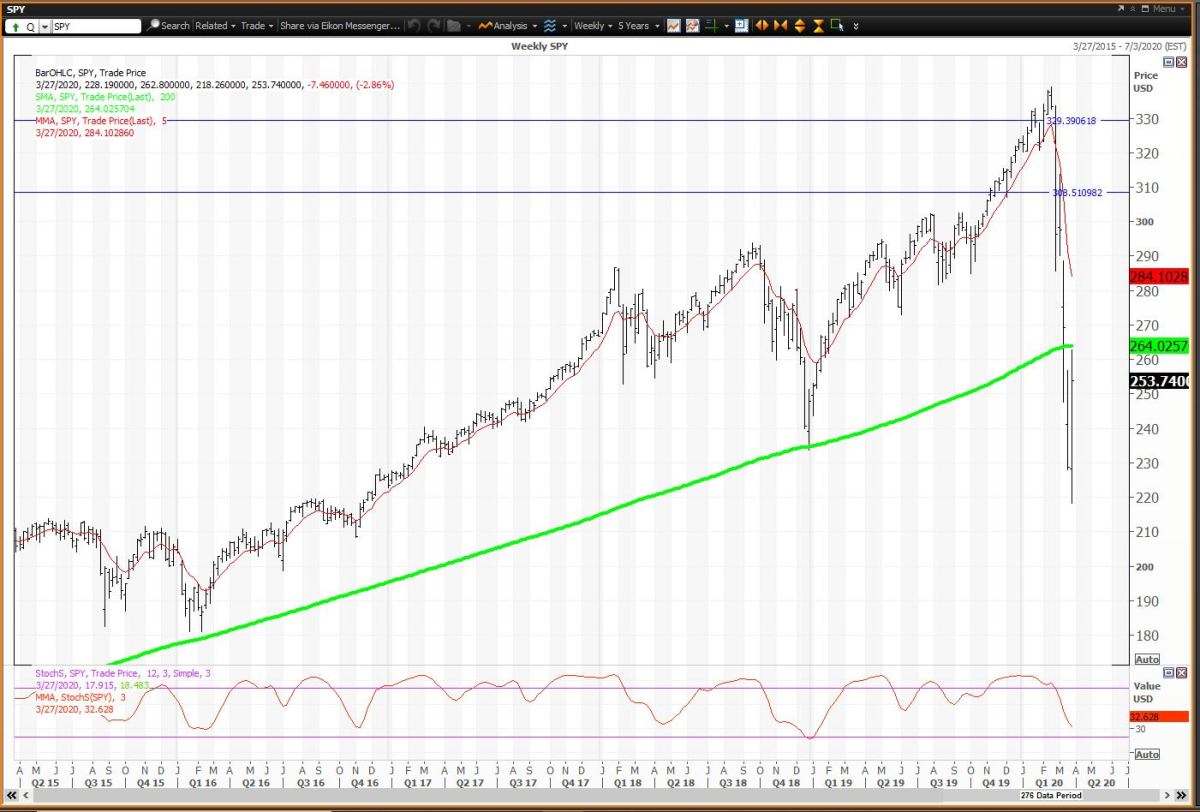Viewport: 1200px width, 812px height.
Task: Click the 329.390618 horizontal line label
Action: 1073,120
